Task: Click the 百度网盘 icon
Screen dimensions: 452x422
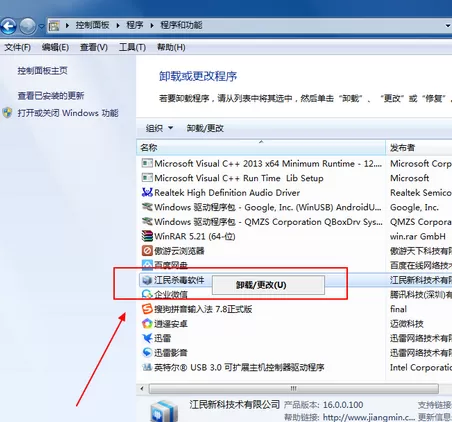Action: click(x=147, y=265)
